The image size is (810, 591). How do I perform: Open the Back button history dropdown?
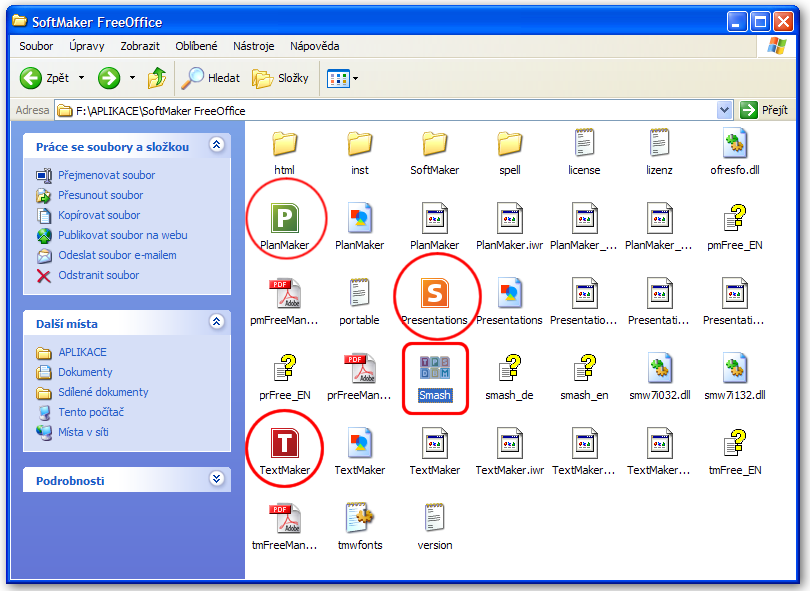pyautogui.click(x=82, y=78)
